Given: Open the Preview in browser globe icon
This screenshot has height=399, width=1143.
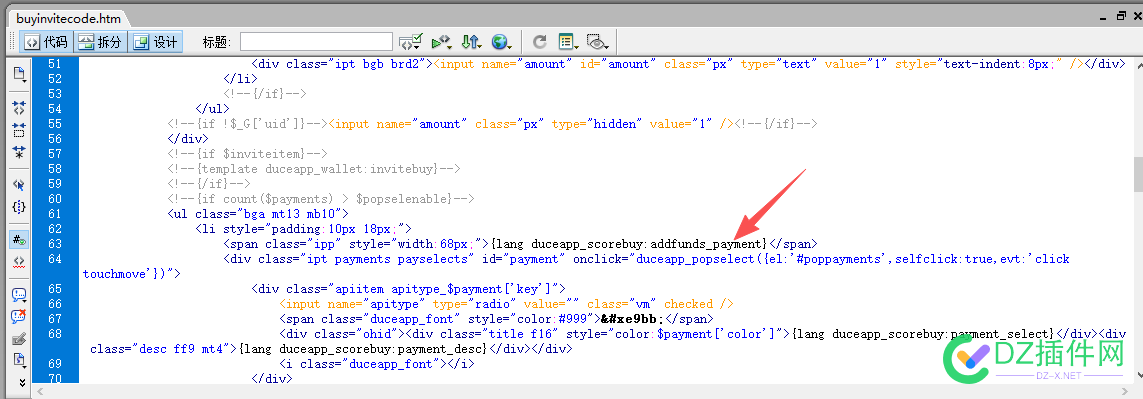Looking at the screenshot, I should [x=501, y=42].
